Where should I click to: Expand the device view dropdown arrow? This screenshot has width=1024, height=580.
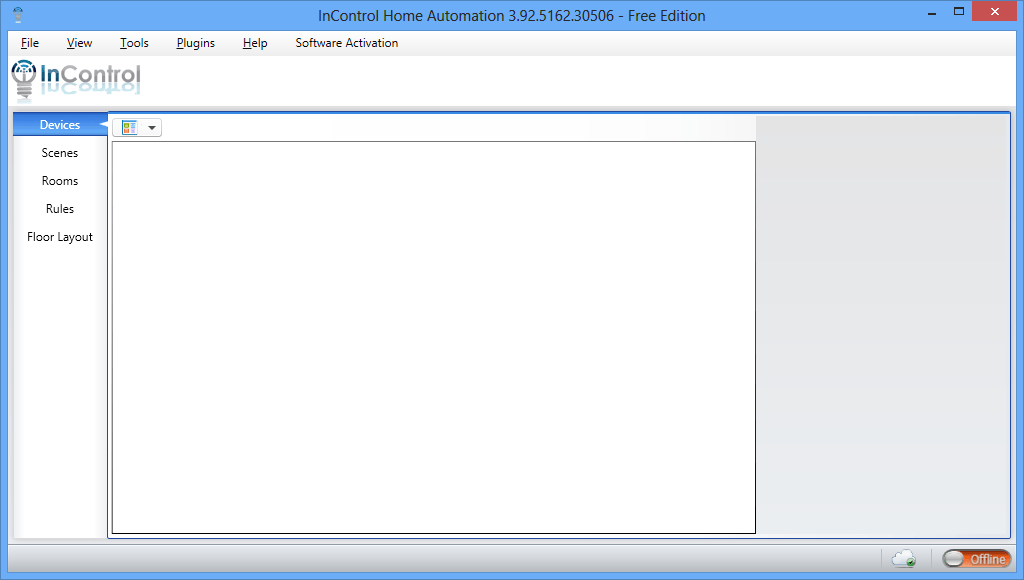pos(152,128)
